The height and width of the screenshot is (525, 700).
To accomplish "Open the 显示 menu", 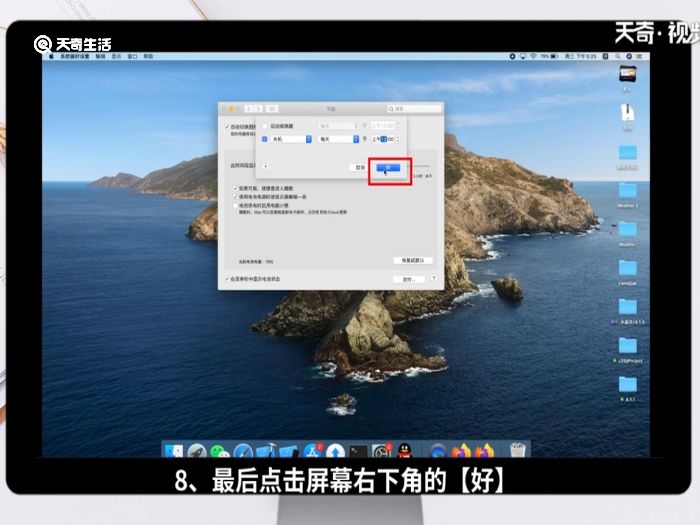I will point(116,56).
